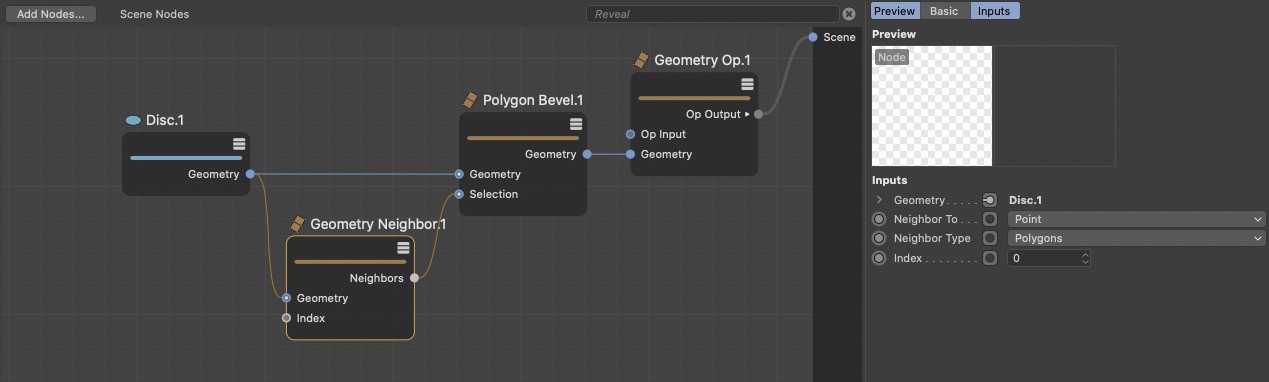The width and height of the screenshot is (1269, 382).
Task: Click the Selection label on Polygon Bevel.1
Action: click(x=493, y=194)
